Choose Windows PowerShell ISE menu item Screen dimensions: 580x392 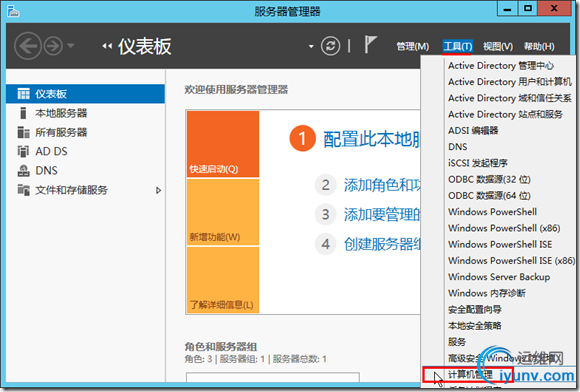coord(500,244)
